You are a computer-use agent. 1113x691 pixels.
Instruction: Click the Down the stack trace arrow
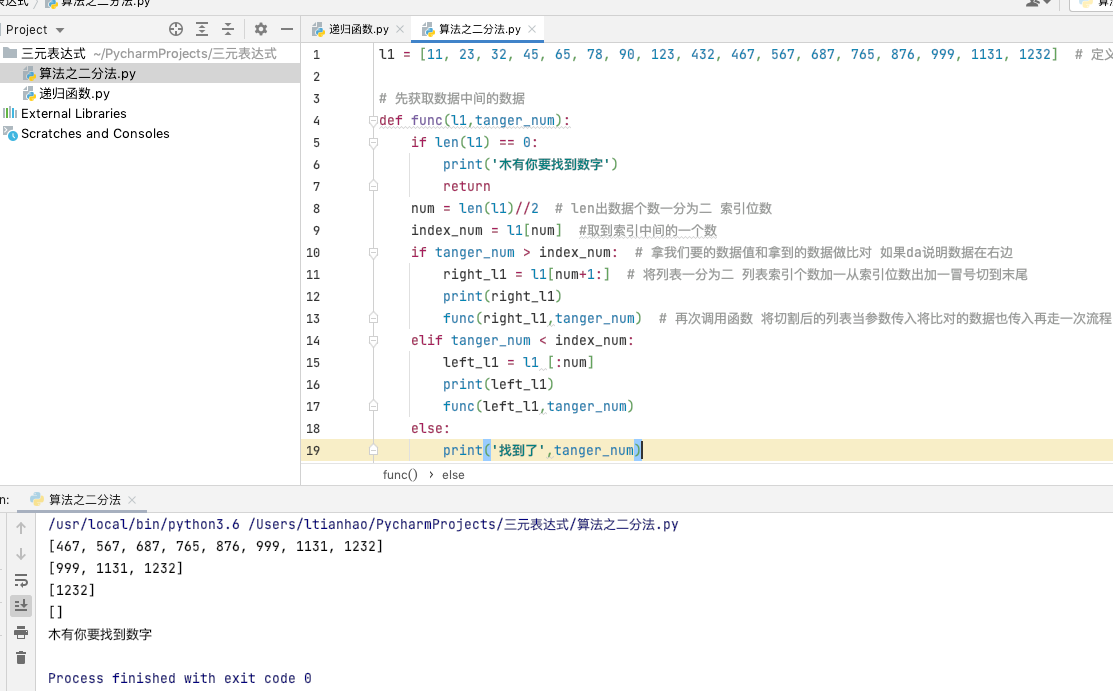point(21,554)
